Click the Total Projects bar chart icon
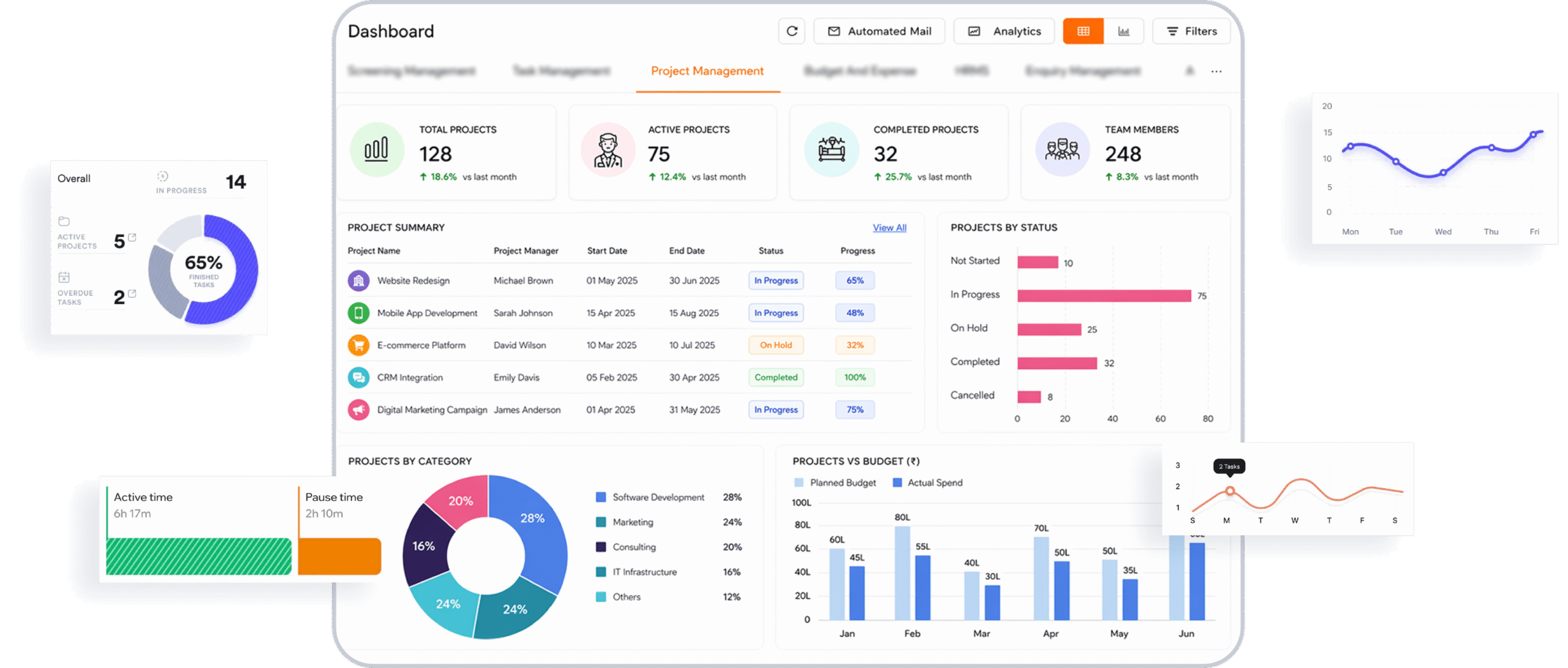 [x=377, y=149]
